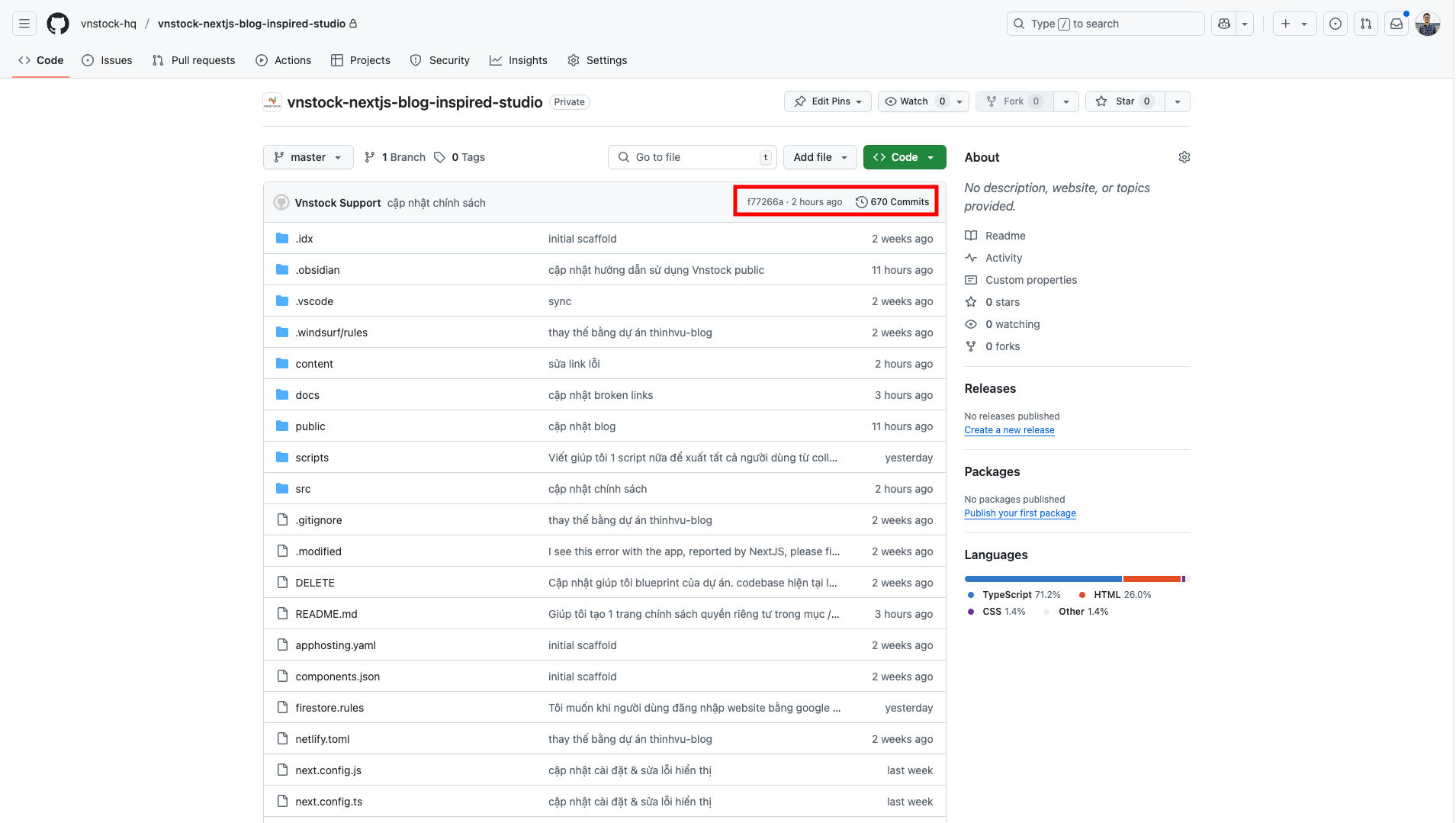Toggle Watch for this repository
1456x823 pixels.
tap(914, 101)
